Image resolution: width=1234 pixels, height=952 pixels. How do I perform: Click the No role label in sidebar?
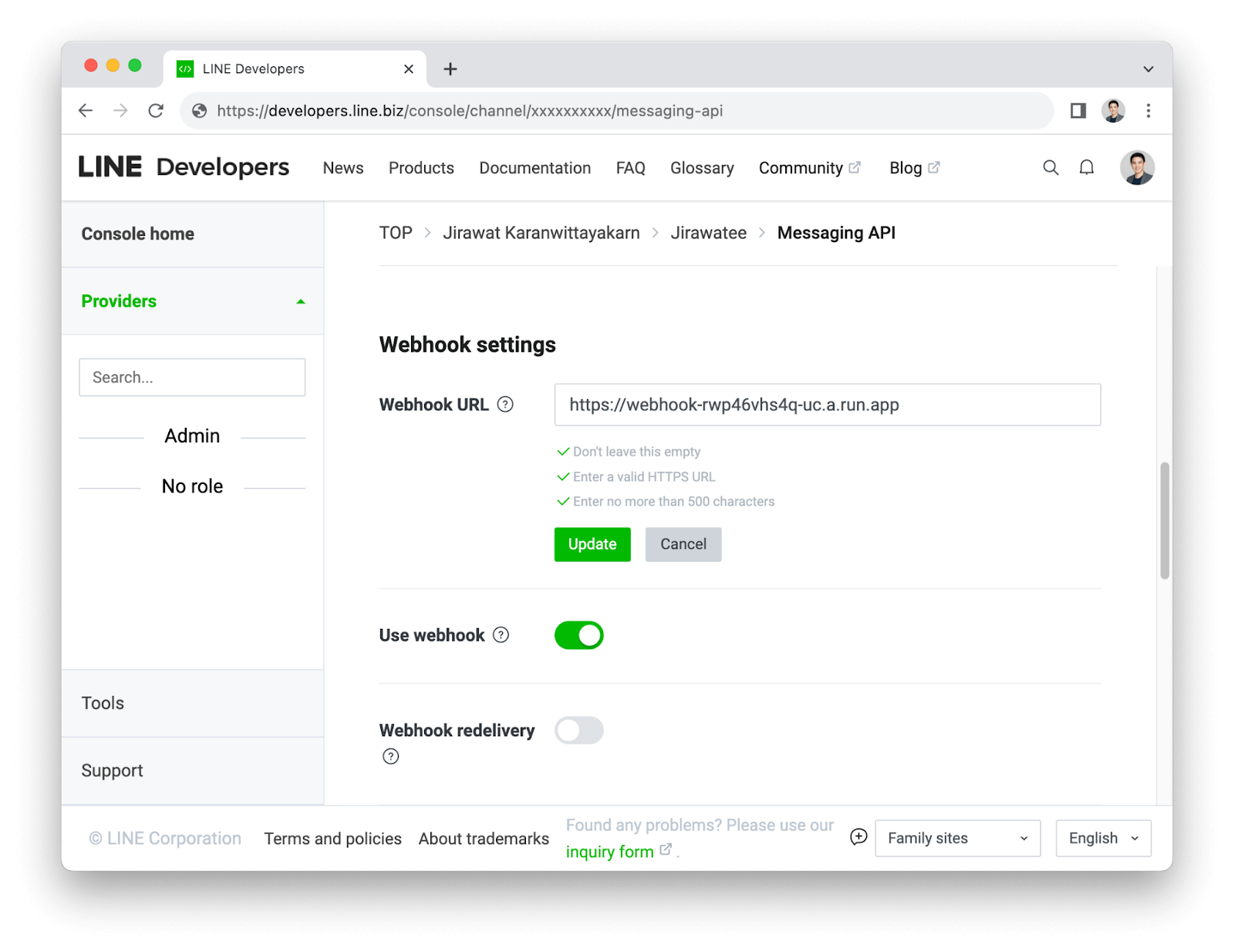tap(192, 486)
